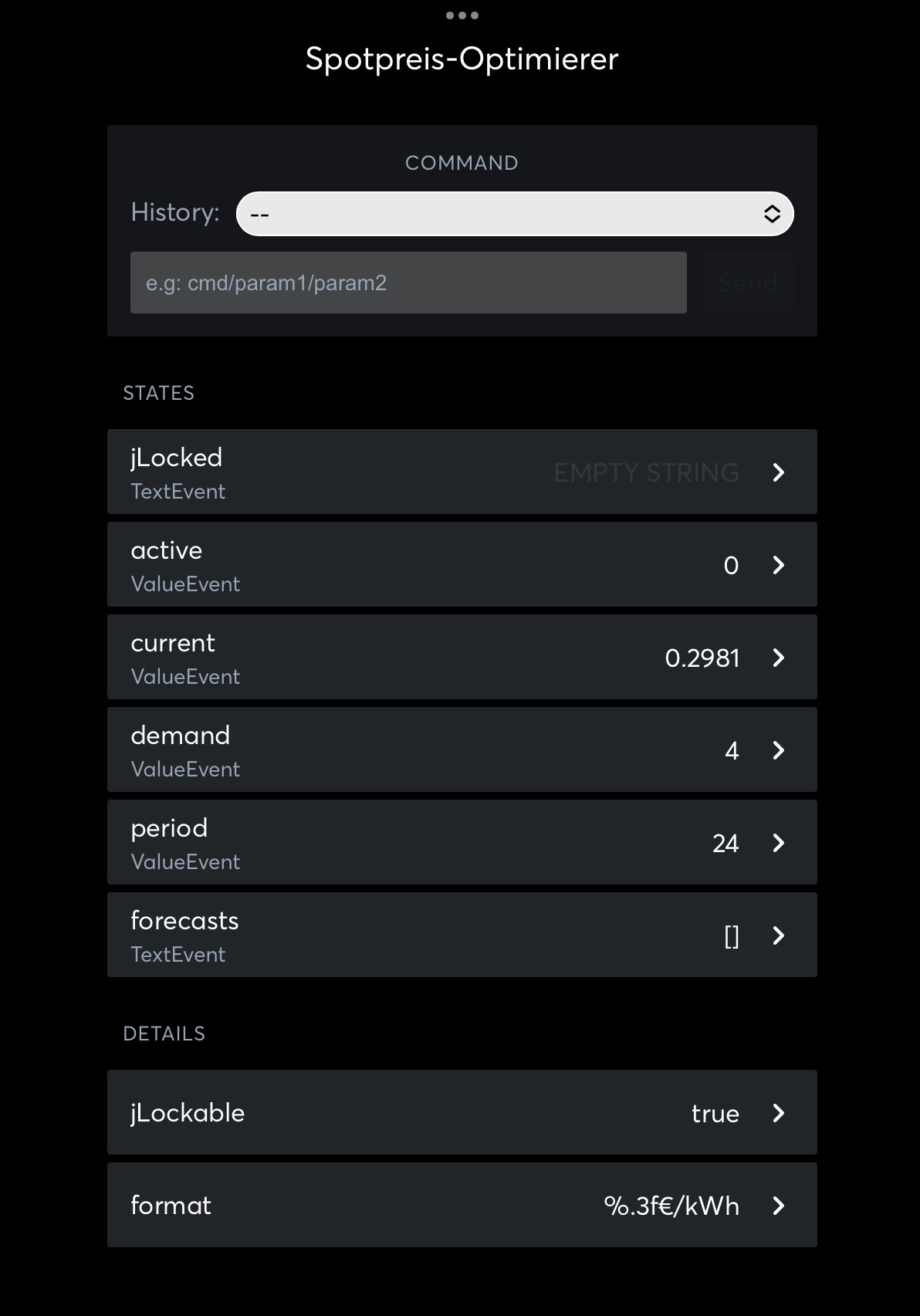Click chevron arrow on jLocked row
This screenshot has height=1316, width=920.
point(779,472)
